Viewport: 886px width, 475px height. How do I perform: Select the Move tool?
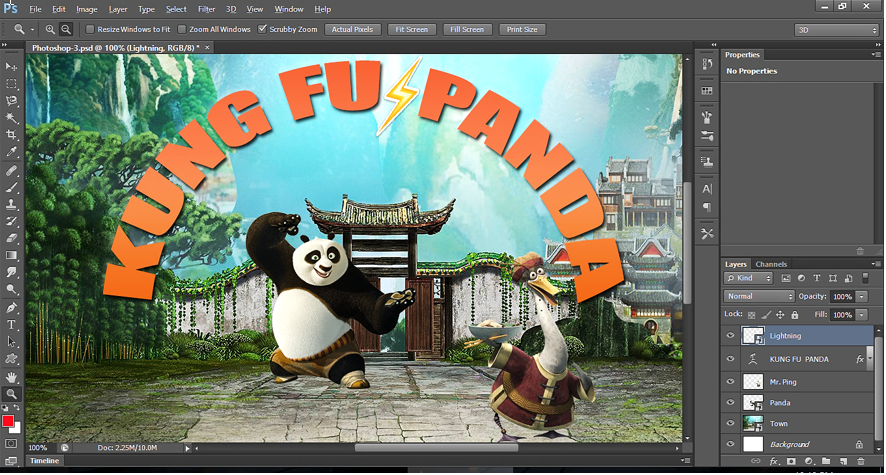coord(11,67)
